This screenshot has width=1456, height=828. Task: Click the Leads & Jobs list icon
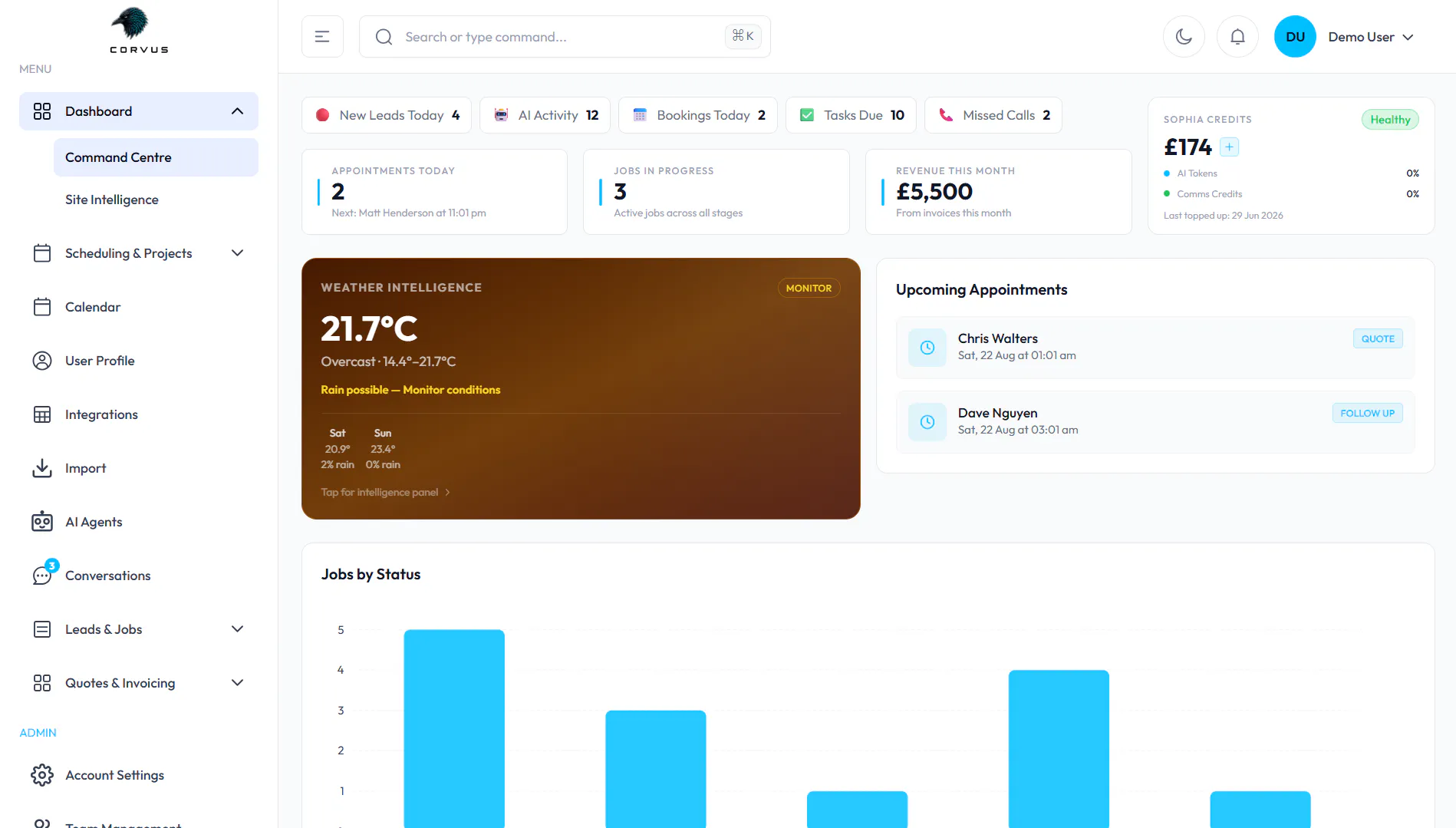click(42, 629)
